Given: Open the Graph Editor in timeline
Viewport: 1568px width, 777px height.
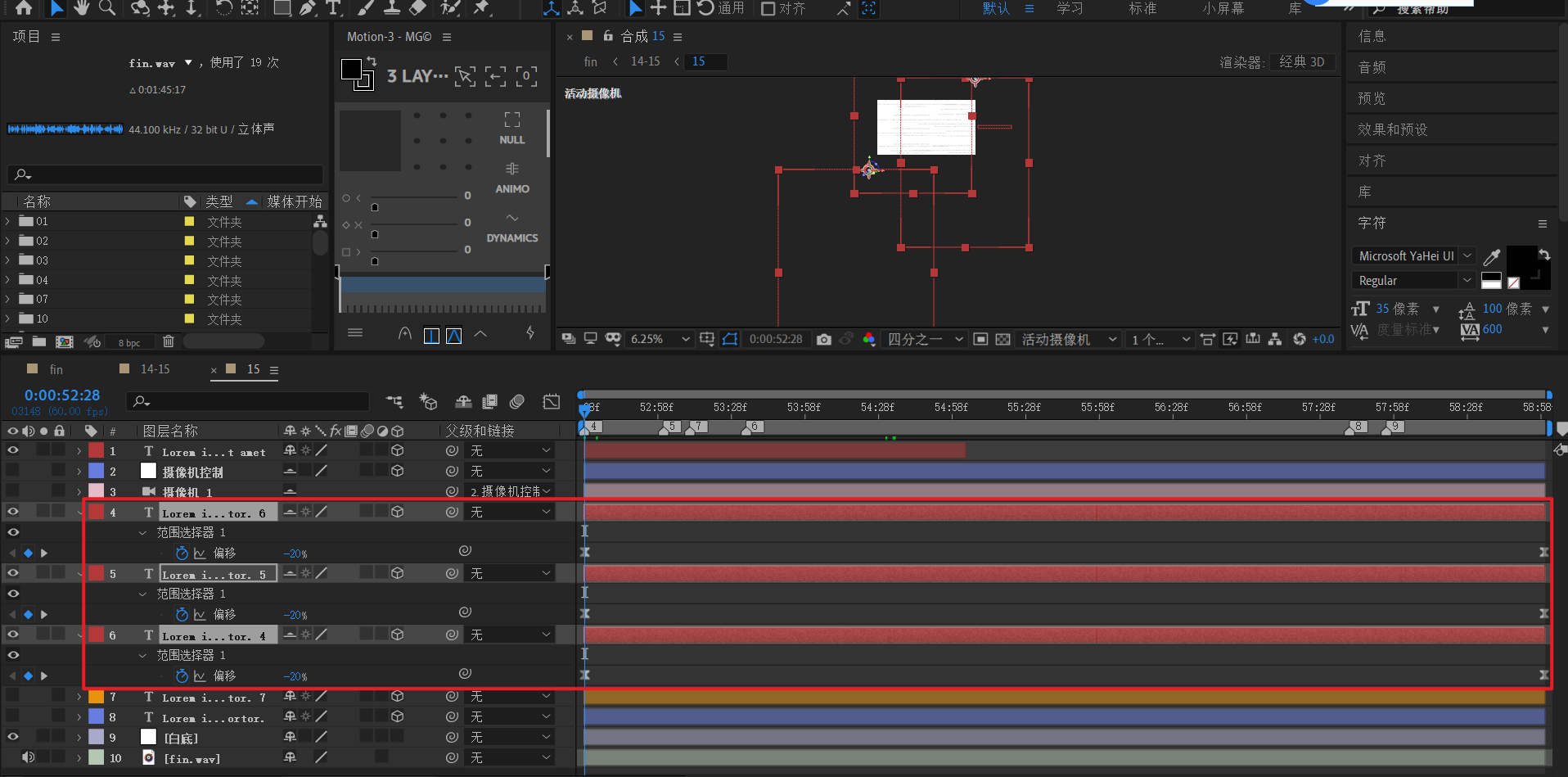Looking at the screenshot, I should tap(552, 401).
